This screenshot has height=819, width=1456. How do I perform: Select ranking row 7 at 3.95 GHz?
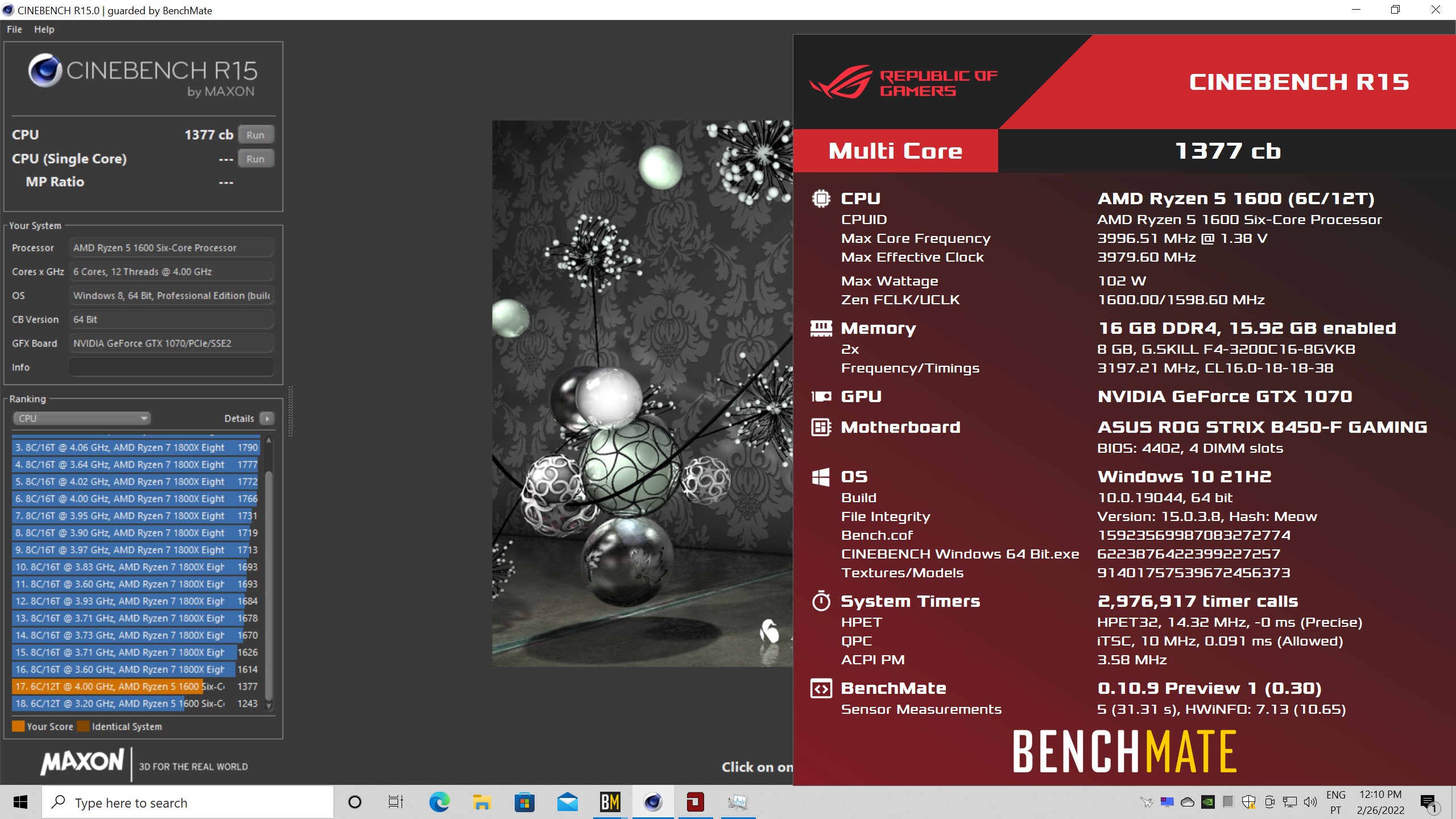[136, 516]
